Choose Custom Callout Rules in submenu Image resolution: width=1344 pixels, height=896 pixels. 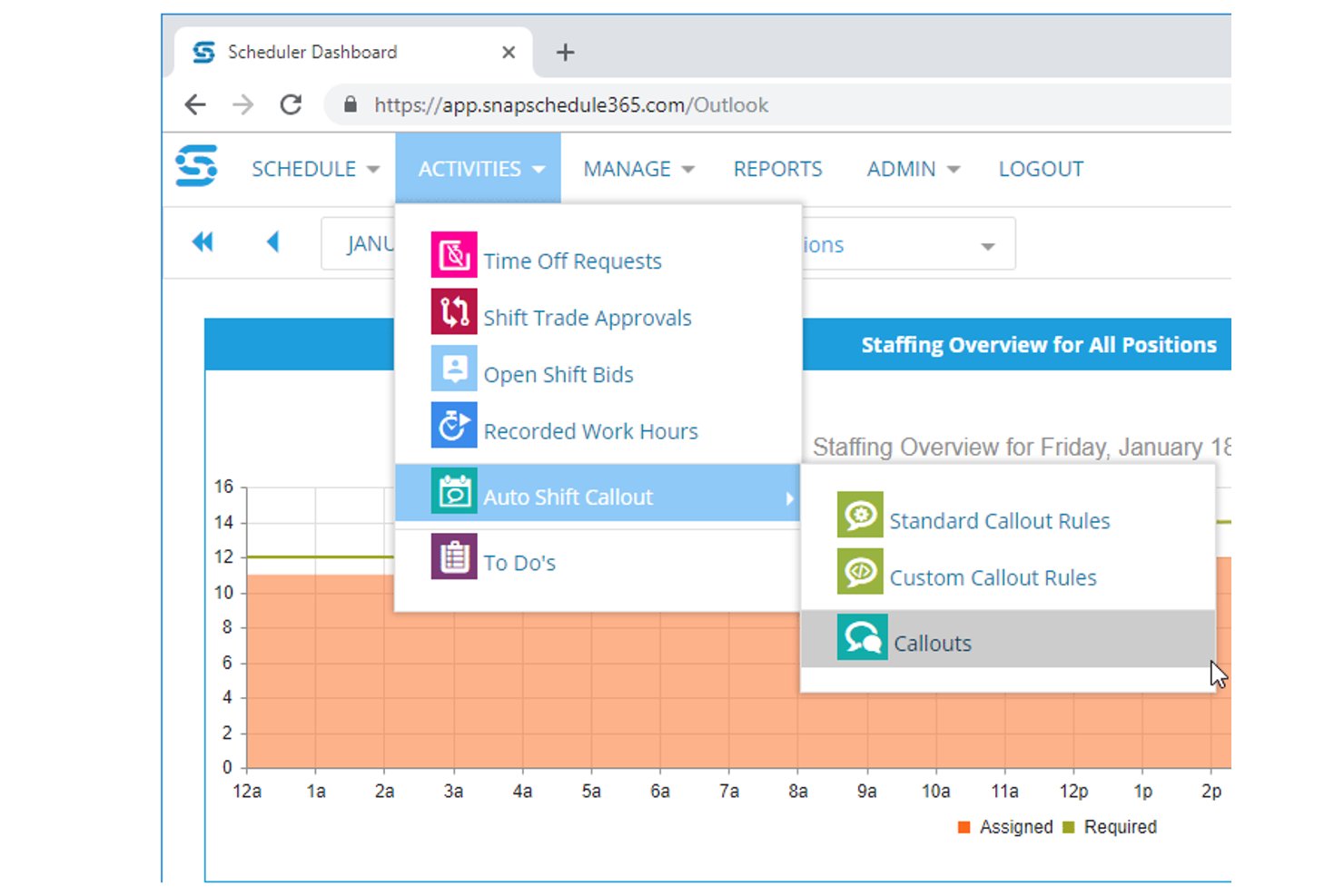coord(993,577)
